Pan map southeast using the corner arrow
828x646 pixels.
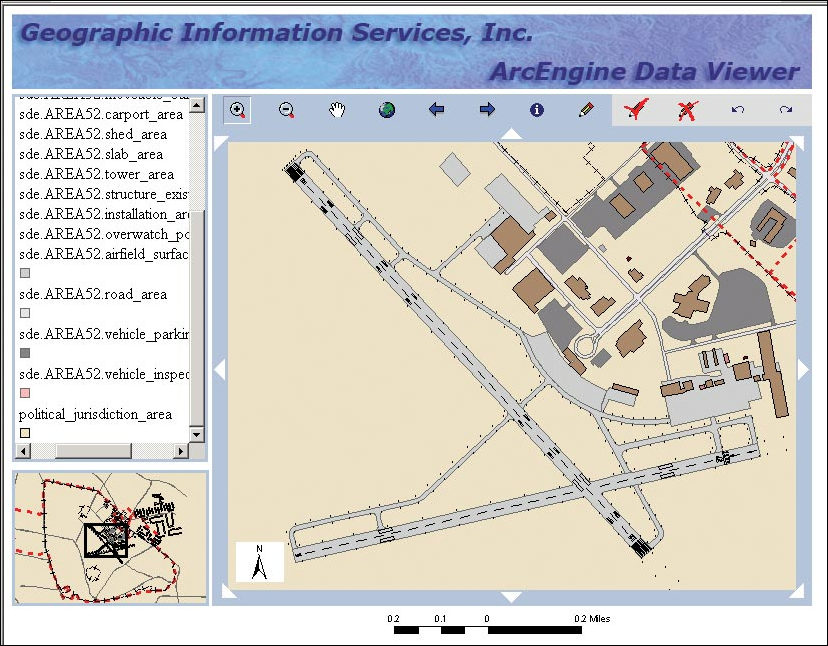pyautogui.click(x=797, y=591)
